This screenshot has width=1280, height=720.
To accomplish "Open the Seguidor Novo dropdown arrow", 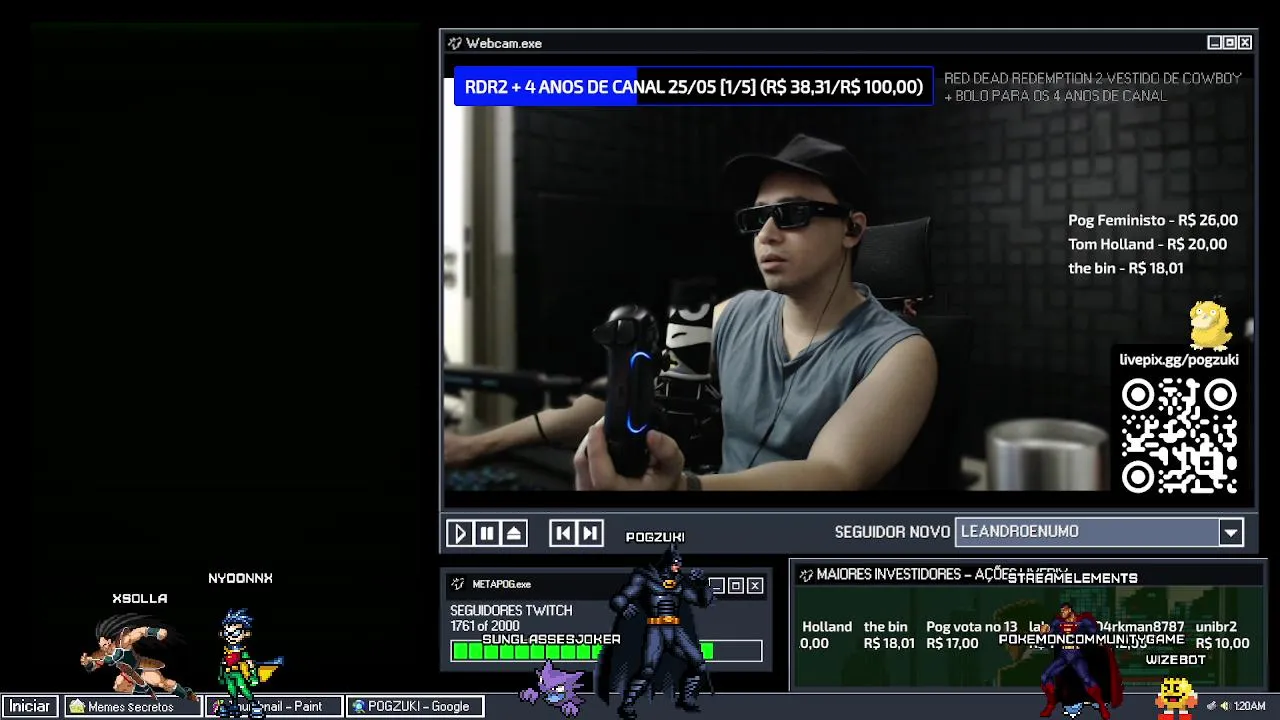I will pos(1231,532).
